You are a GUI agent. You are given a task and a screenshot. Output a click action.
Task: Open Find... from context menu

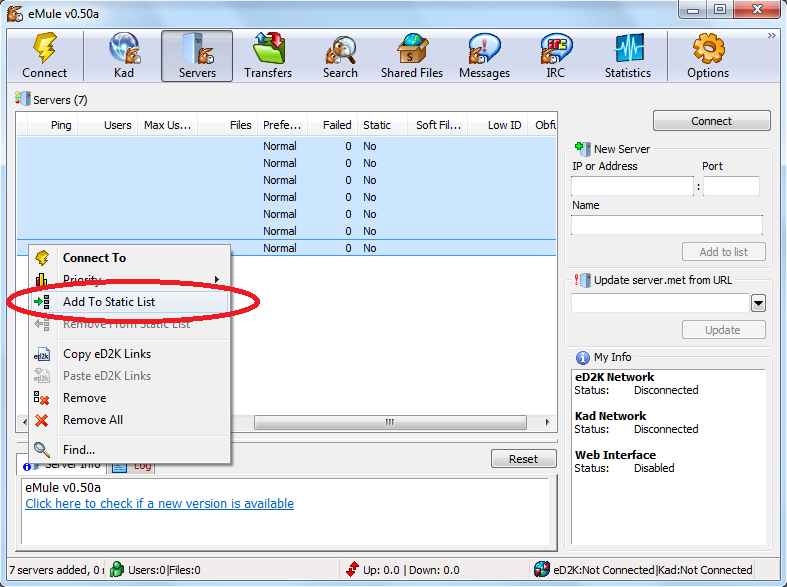click(130, 450)
